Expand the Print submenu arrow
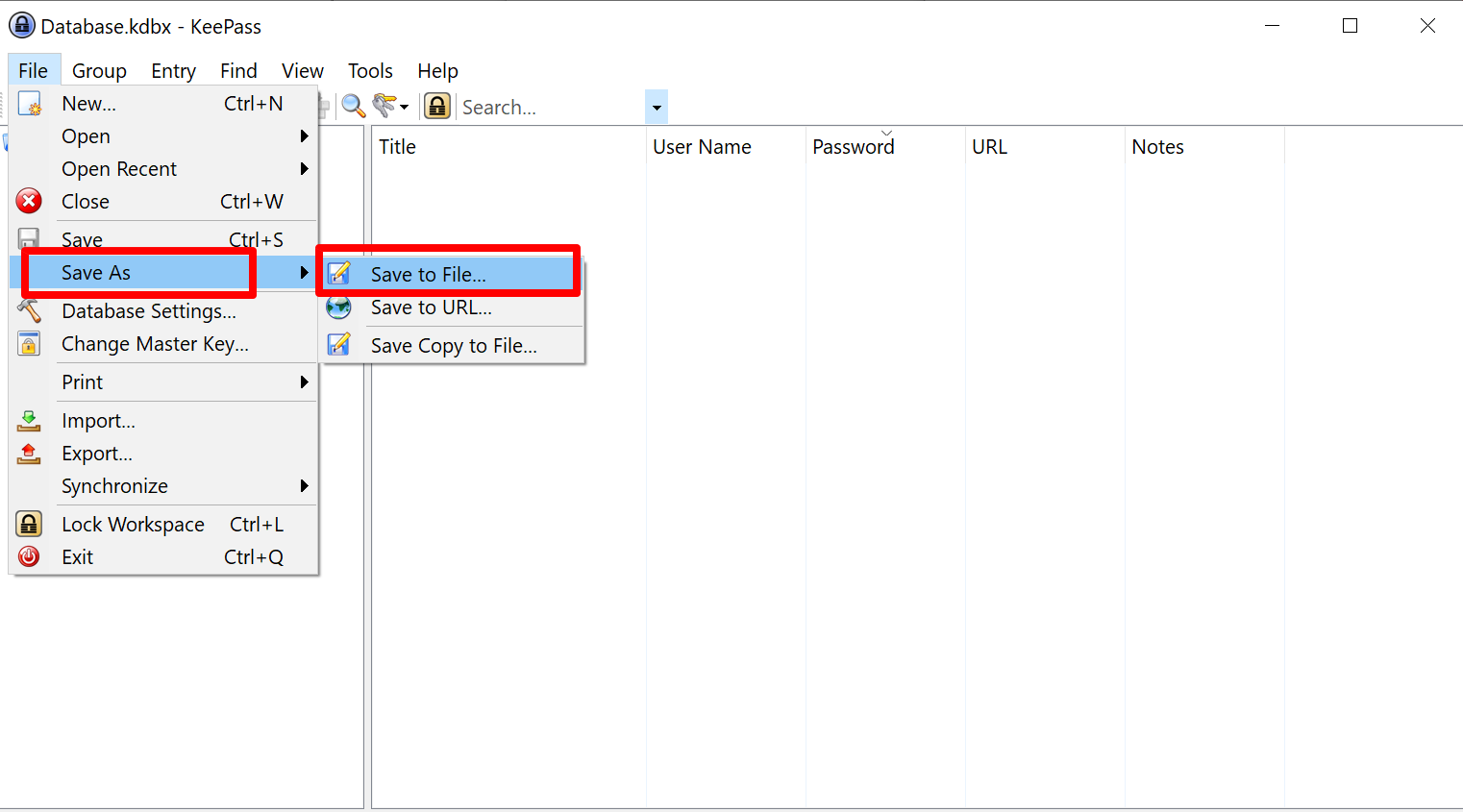Viewport: 1463px width, 812px height. (x=304, y=382)
